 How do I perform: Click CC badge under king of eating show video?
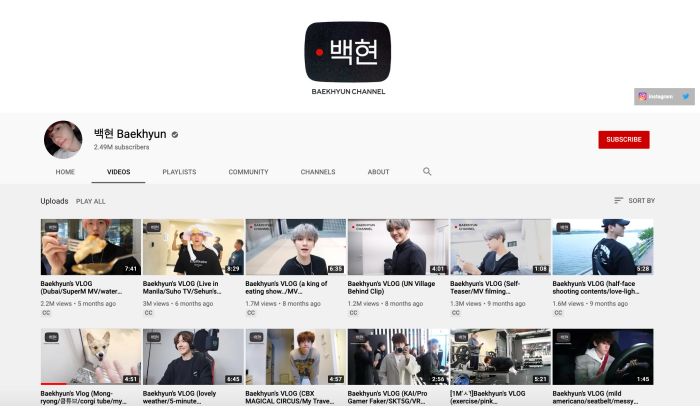[x=251, y=313]
